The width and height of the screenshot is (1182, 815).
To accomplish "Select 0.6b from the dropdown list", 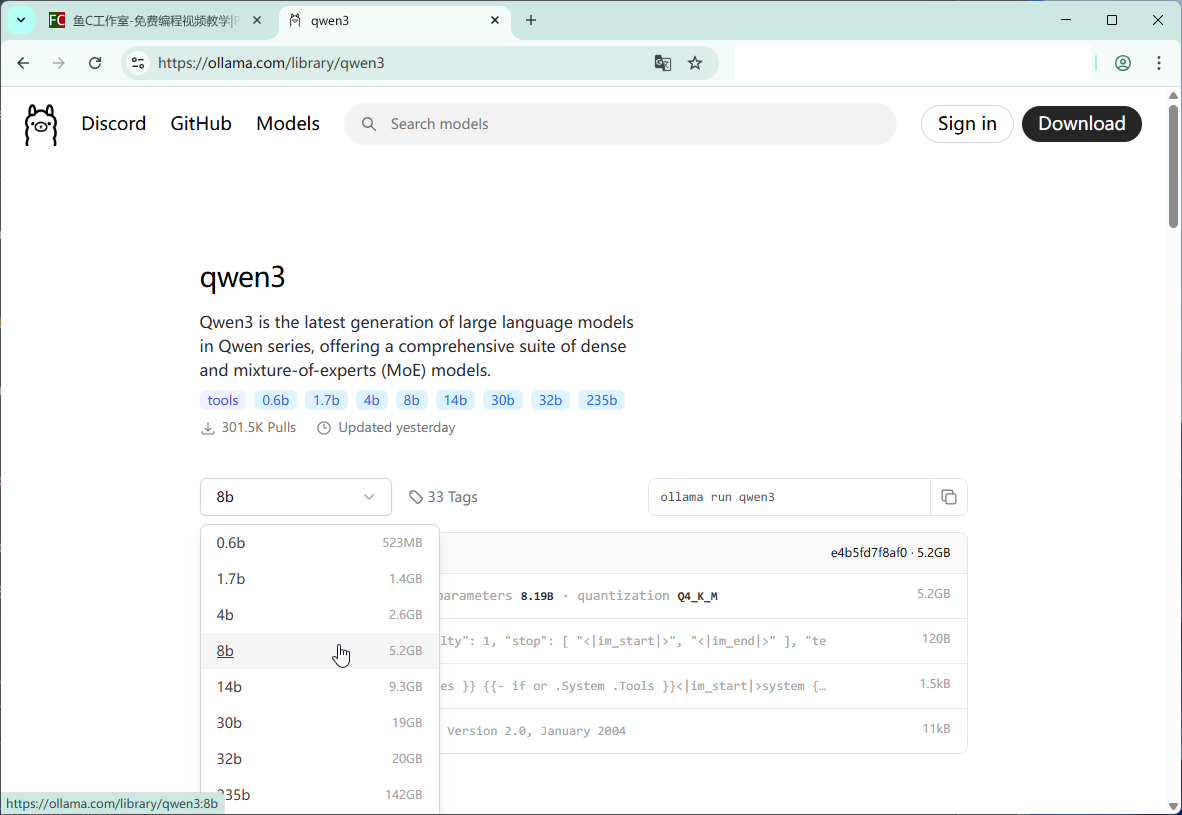I will (320, 543).
